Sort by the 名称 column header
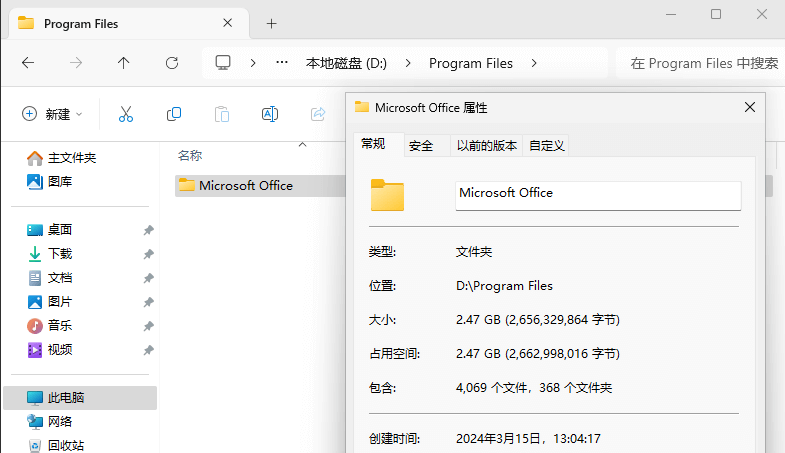The image size is (785, 453). click(x=190, y=156)
